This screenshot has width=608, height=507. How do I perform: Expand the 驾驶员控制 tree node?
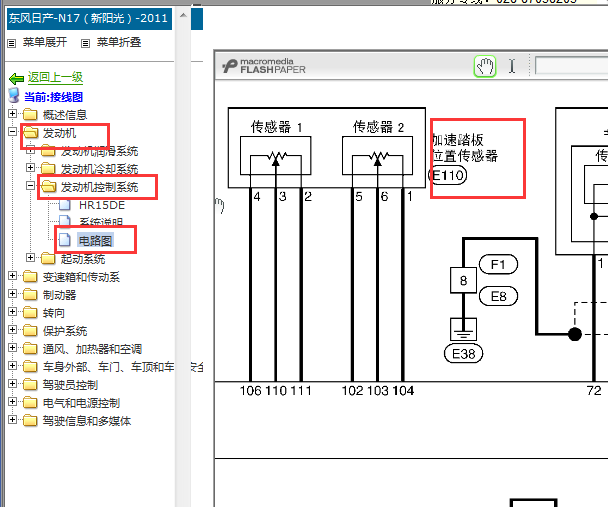tap(12, 383)
